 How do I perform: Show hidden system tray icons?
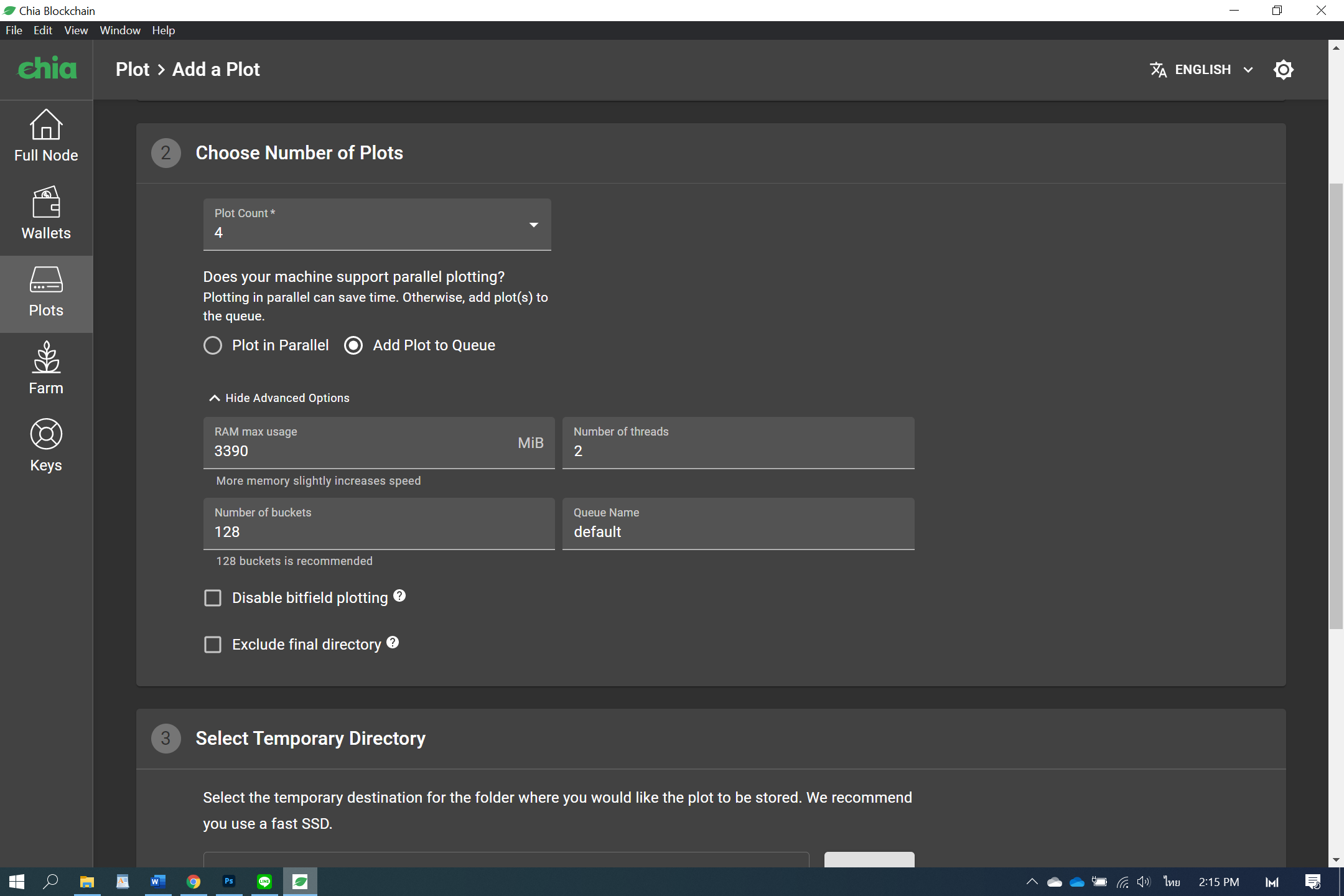1032,882
